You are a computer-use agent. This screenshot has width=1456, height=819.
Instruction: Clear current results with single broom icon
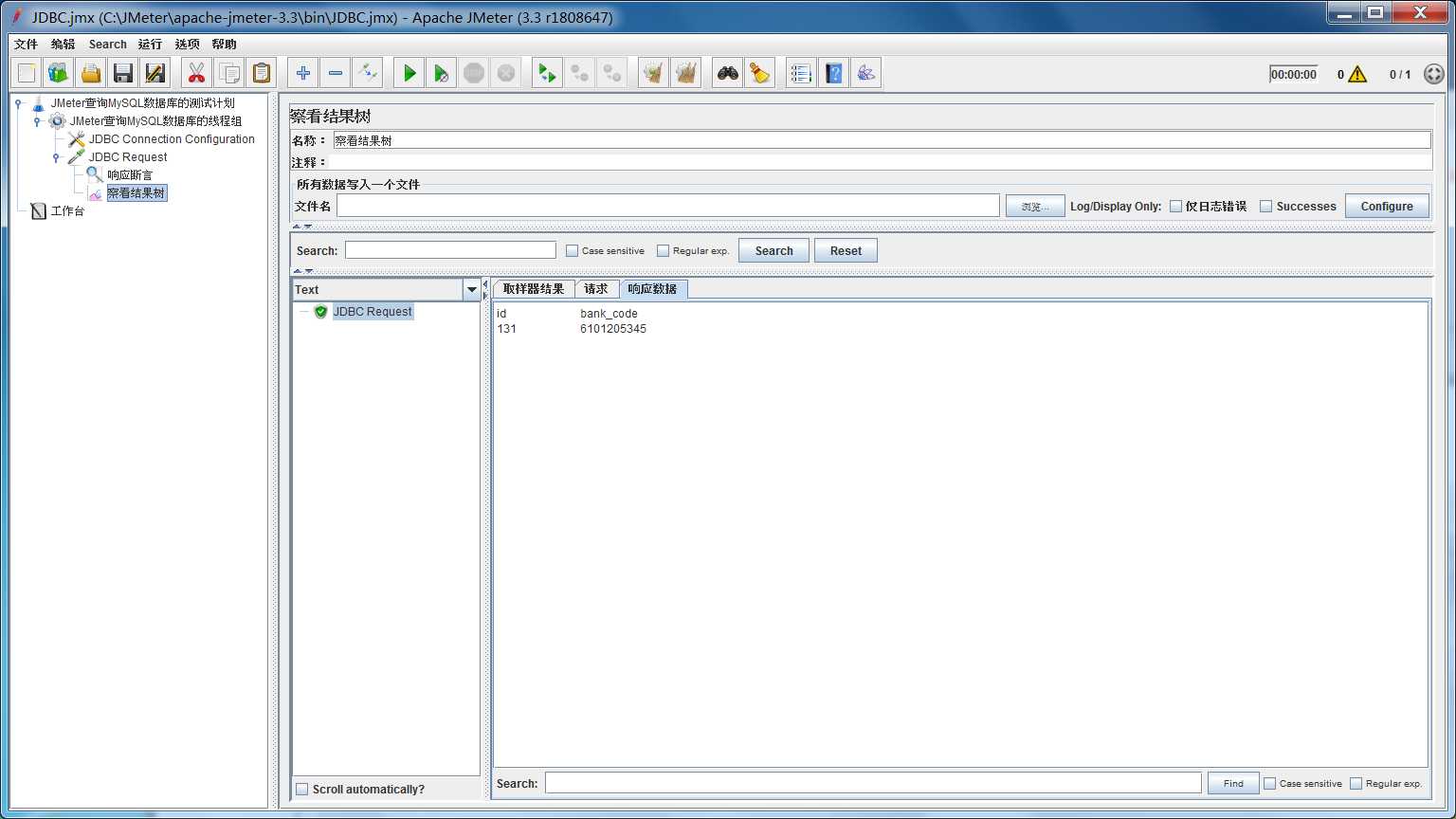(653, 73)
